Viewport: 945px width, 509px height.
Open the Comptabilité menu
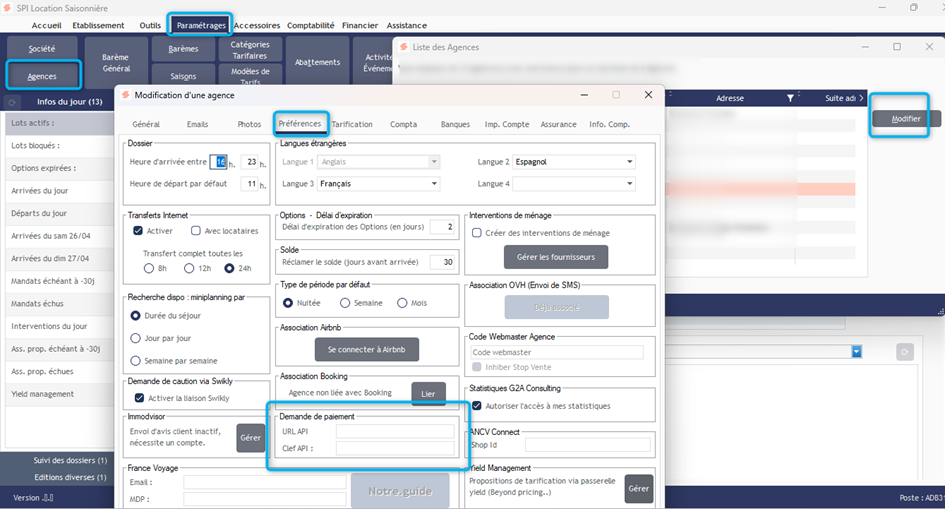coord(311,25)
